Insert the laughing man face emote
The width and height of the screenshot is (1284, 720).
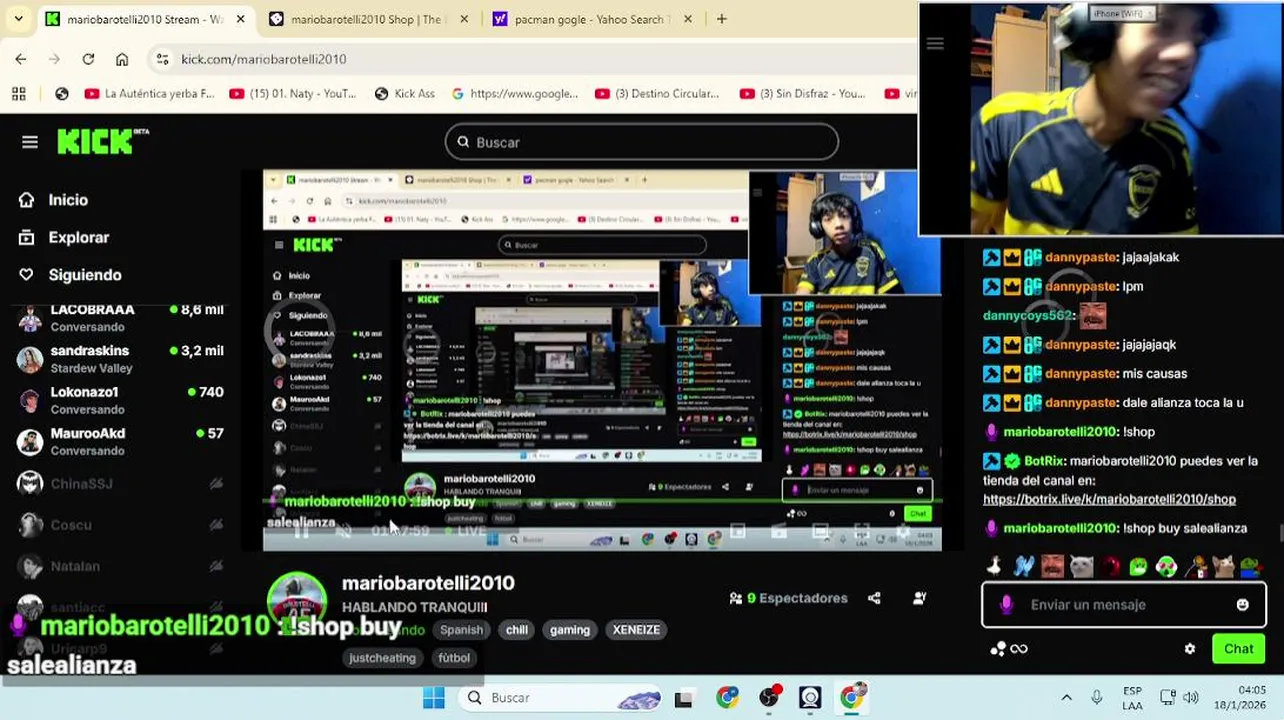tap(1052, 566)
